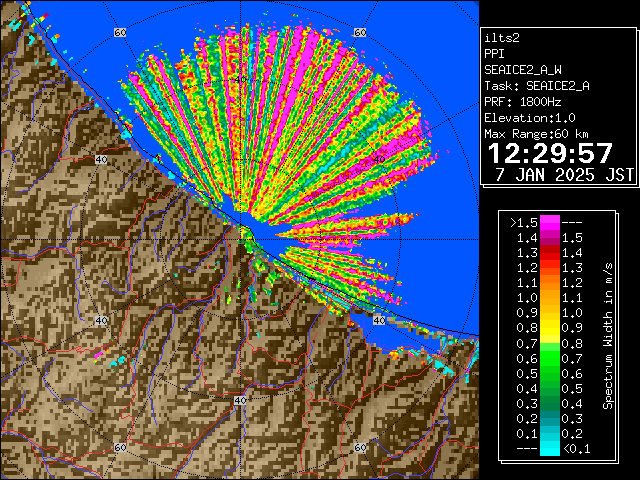Click the 'SEAICE2_A_W' product name

523,70
